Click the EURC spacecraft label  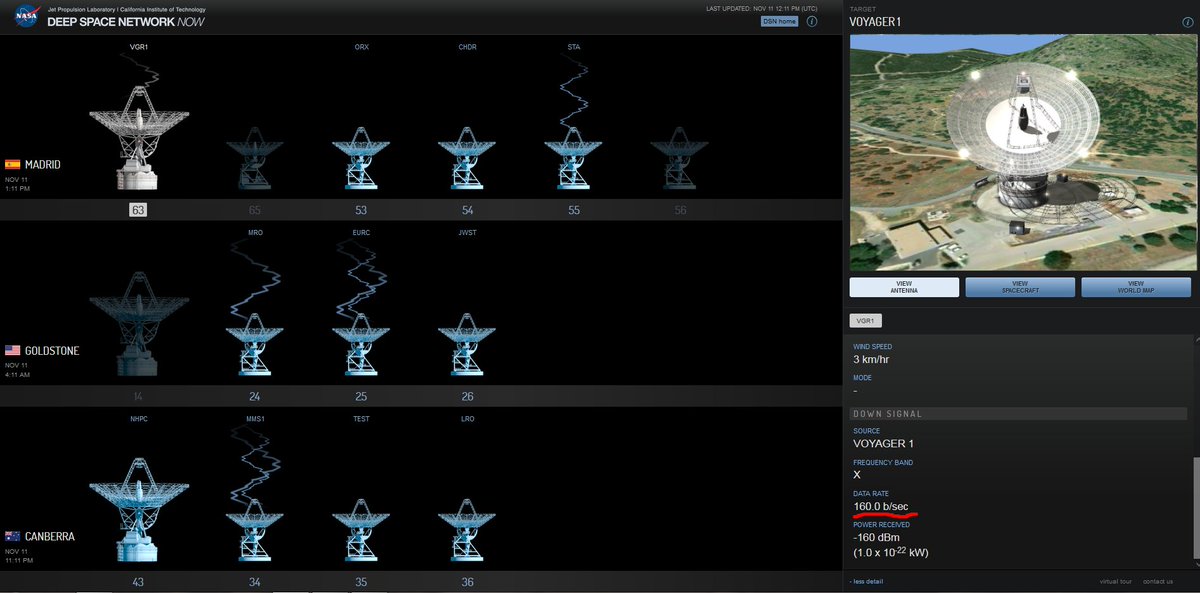tap(361, 233)
